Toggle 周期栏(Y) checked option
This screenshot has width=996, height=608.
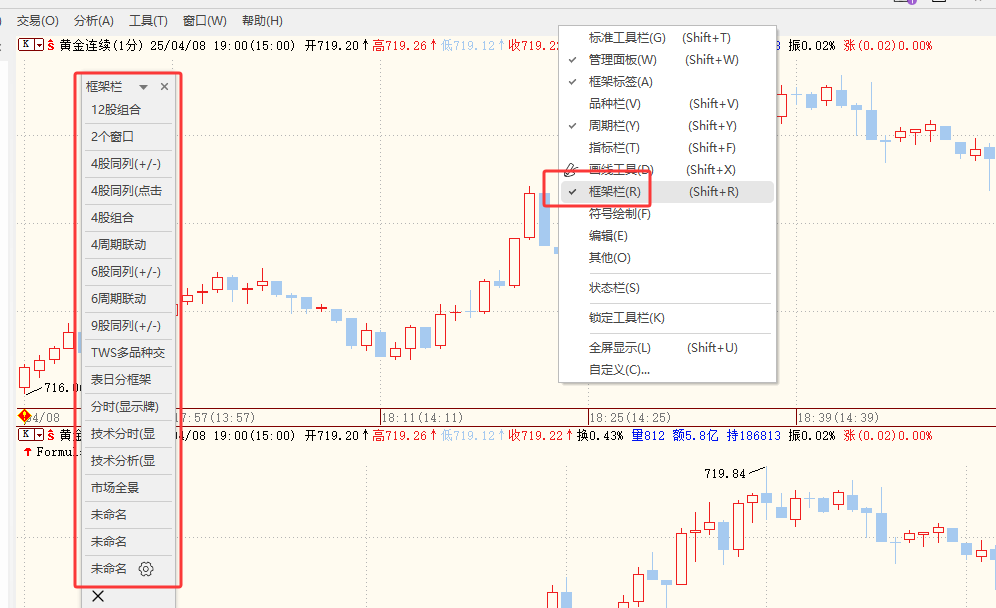(667, 126)
